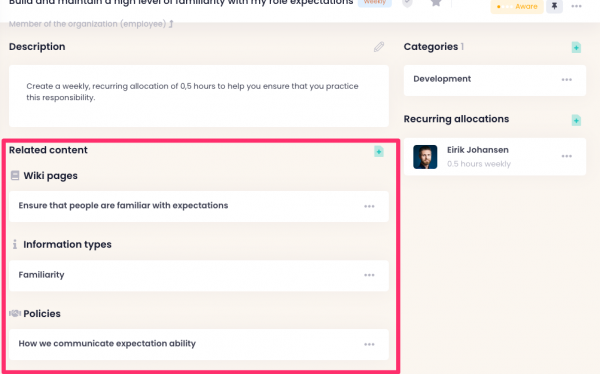This screenshot has width=600, height=374.
Task: Add a recurring allocation with the plus icon
Action: pos(576,120)
